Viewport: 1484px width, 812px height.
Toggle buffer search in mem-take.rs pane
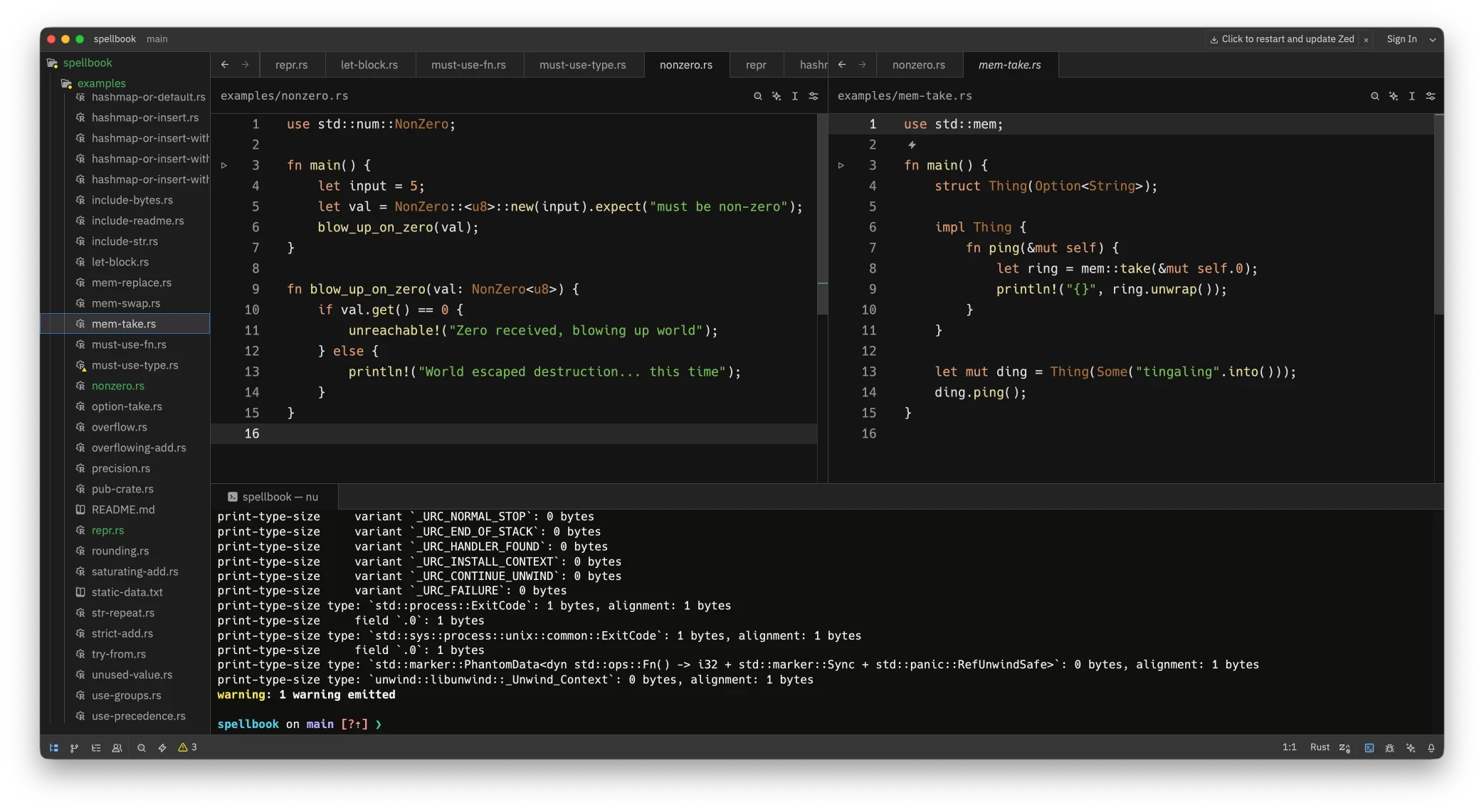tap(1374, 96)
